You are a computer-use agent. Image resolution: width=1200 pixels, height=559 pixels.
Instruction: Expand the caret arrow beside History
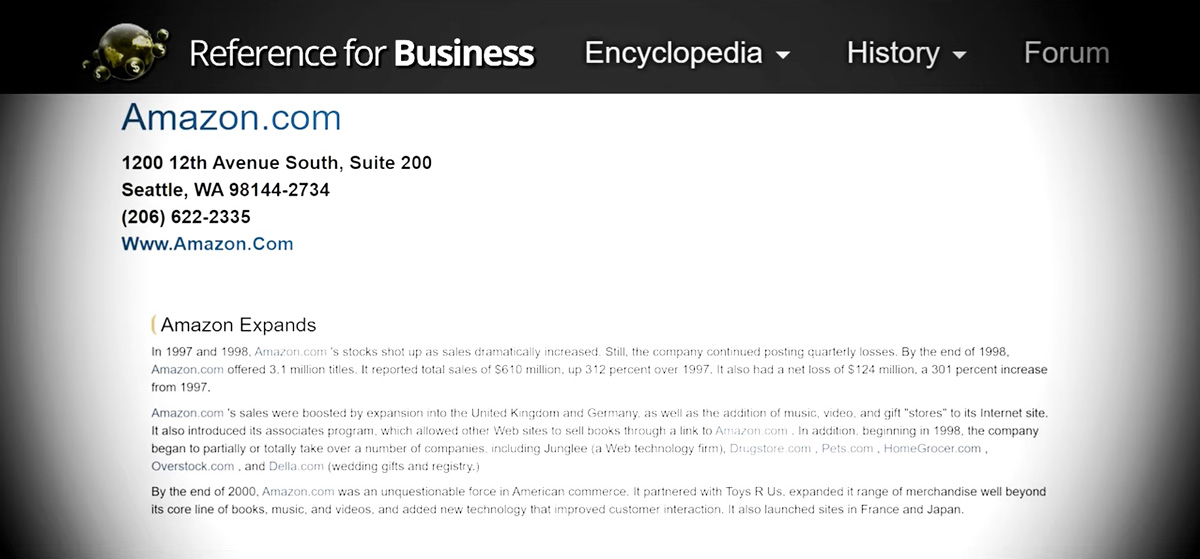960,55
